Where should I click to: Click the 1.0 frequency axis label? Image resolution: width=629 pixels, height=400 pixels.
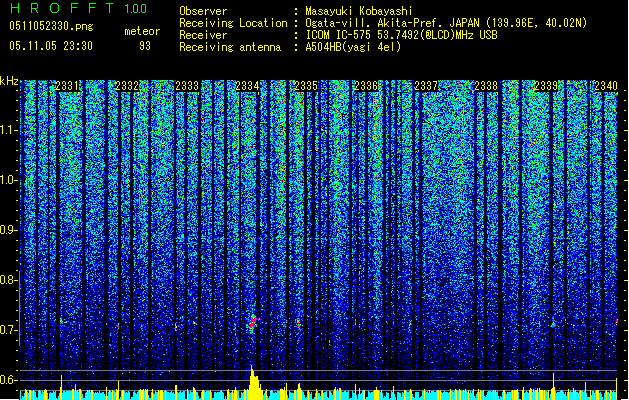[7, 181]
